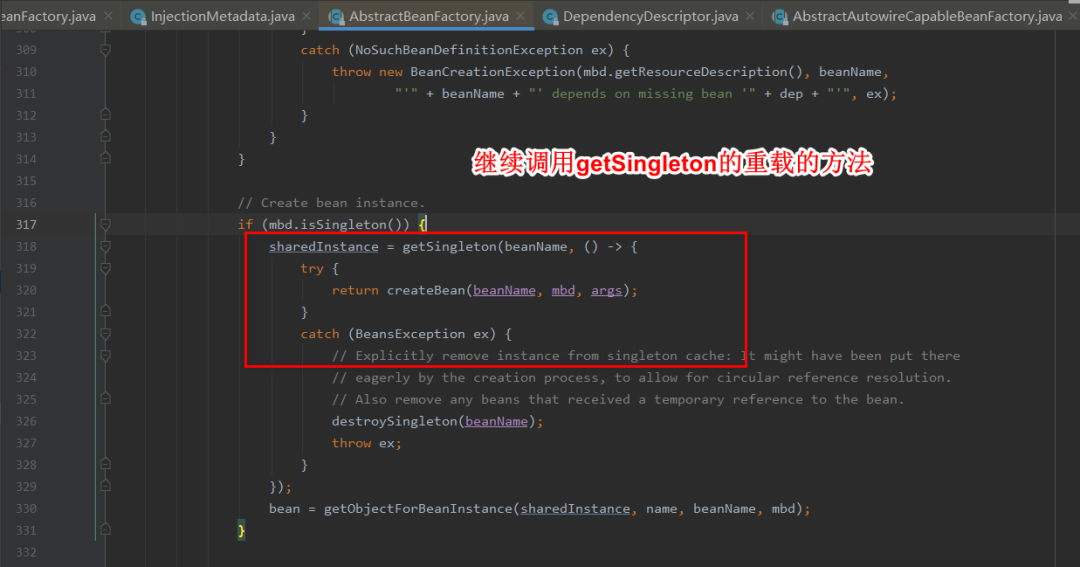1080x567 pixels.
Task: Fold the catch block at line 322
Action: 105,334
